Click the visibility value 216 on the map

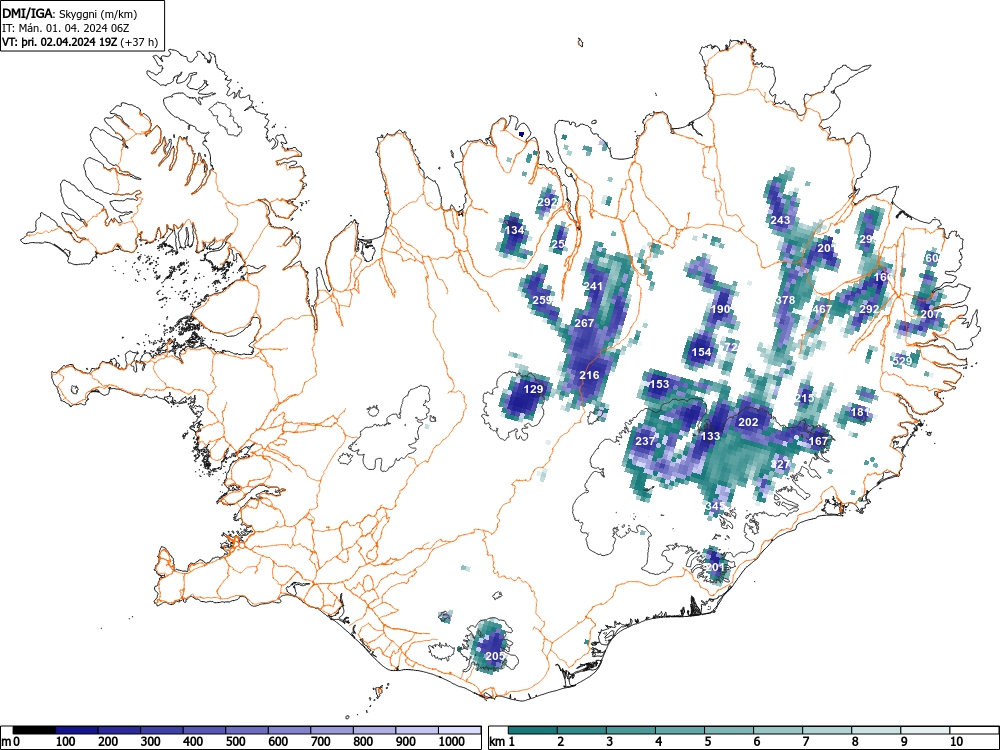(x=589, y=375)
